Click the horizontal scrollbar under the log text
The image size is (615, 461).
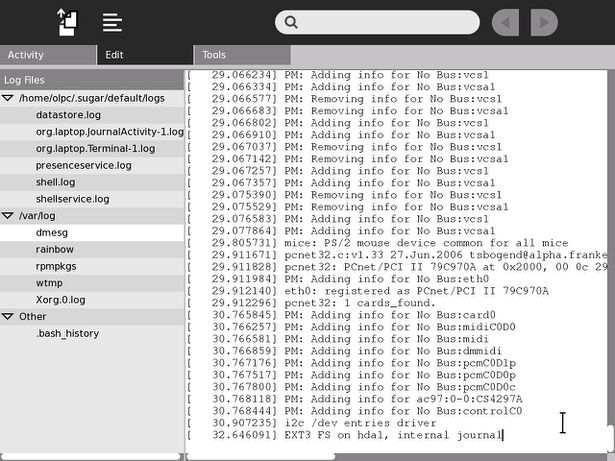pyautogui.click(x=390, y=456)
